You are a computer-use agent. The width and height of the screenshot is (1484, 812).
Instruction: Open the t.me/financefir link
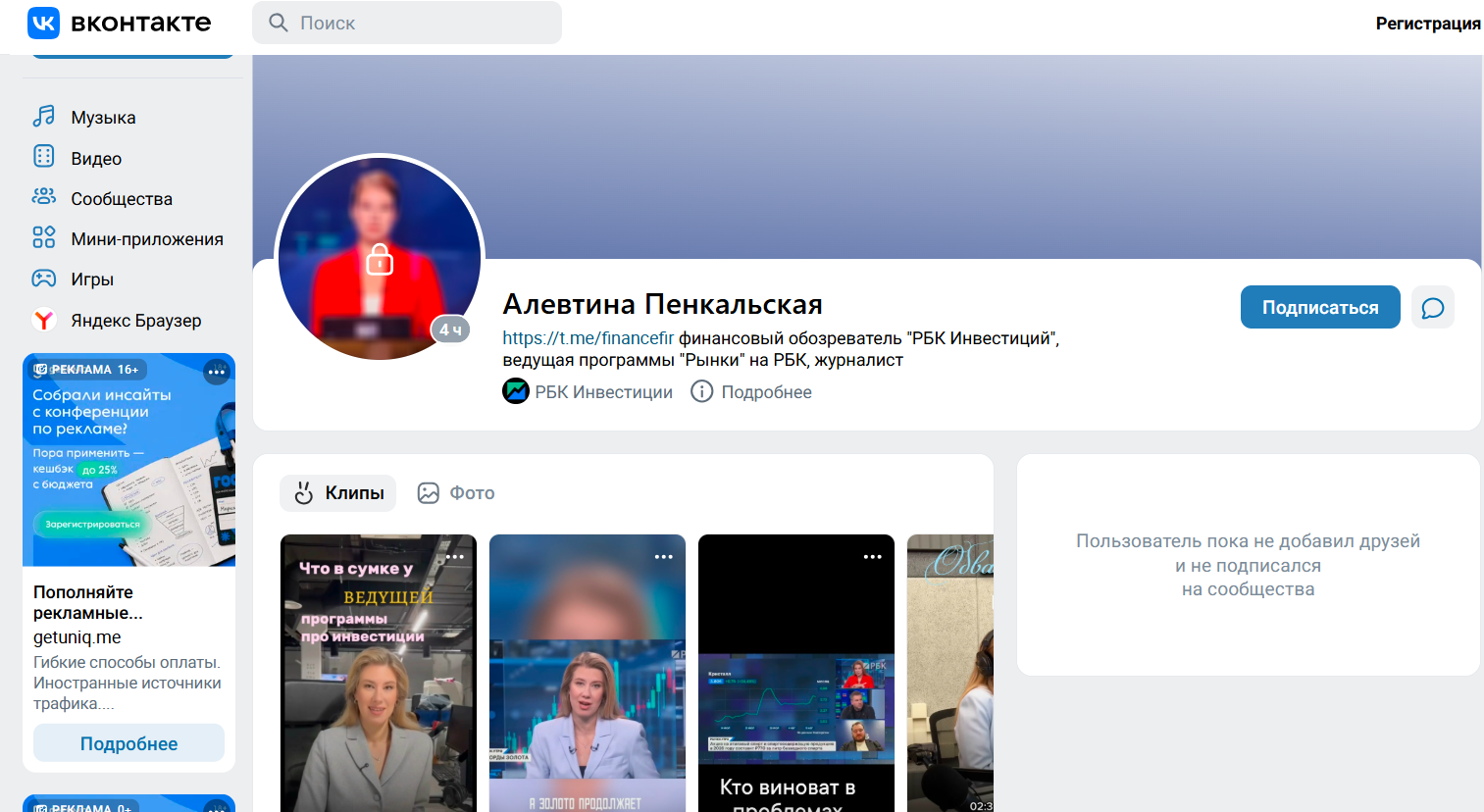coord(588,337)
